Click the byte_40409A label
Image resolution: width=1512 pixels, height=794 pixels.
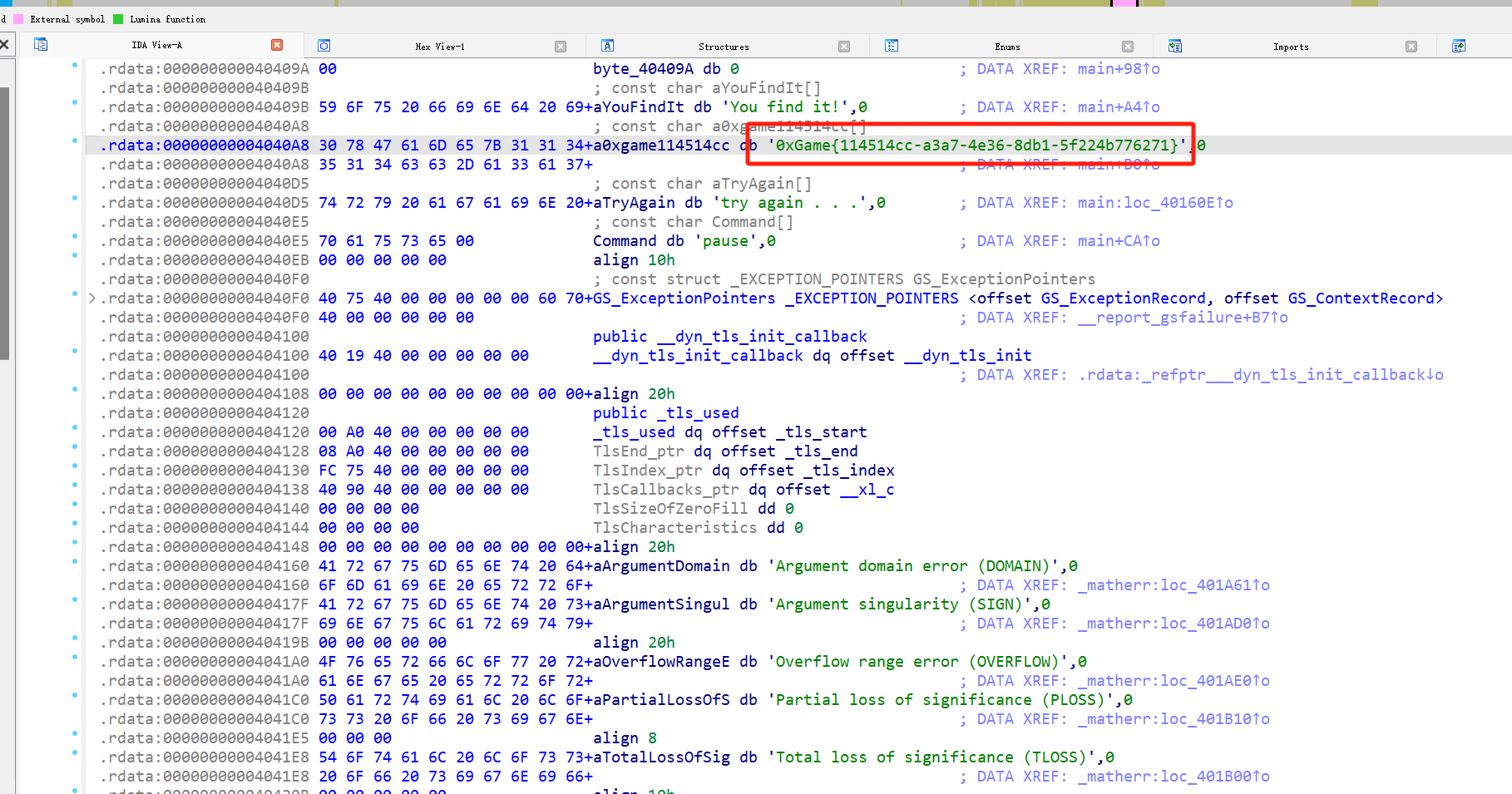point(643,69)
